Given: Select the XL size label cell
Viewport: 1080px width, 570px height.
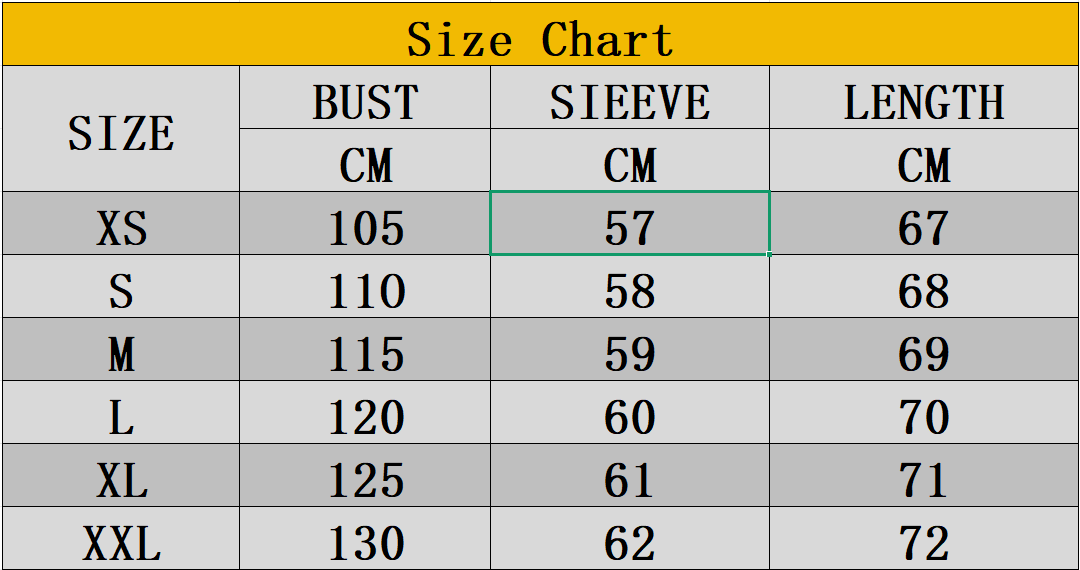Looking at the screenshot, I should 120,477.
